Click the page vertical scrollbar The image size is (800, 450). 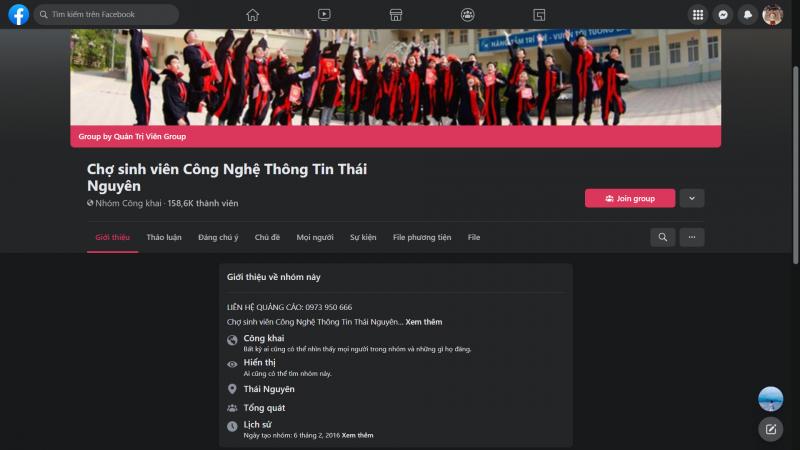pos(795,165)
